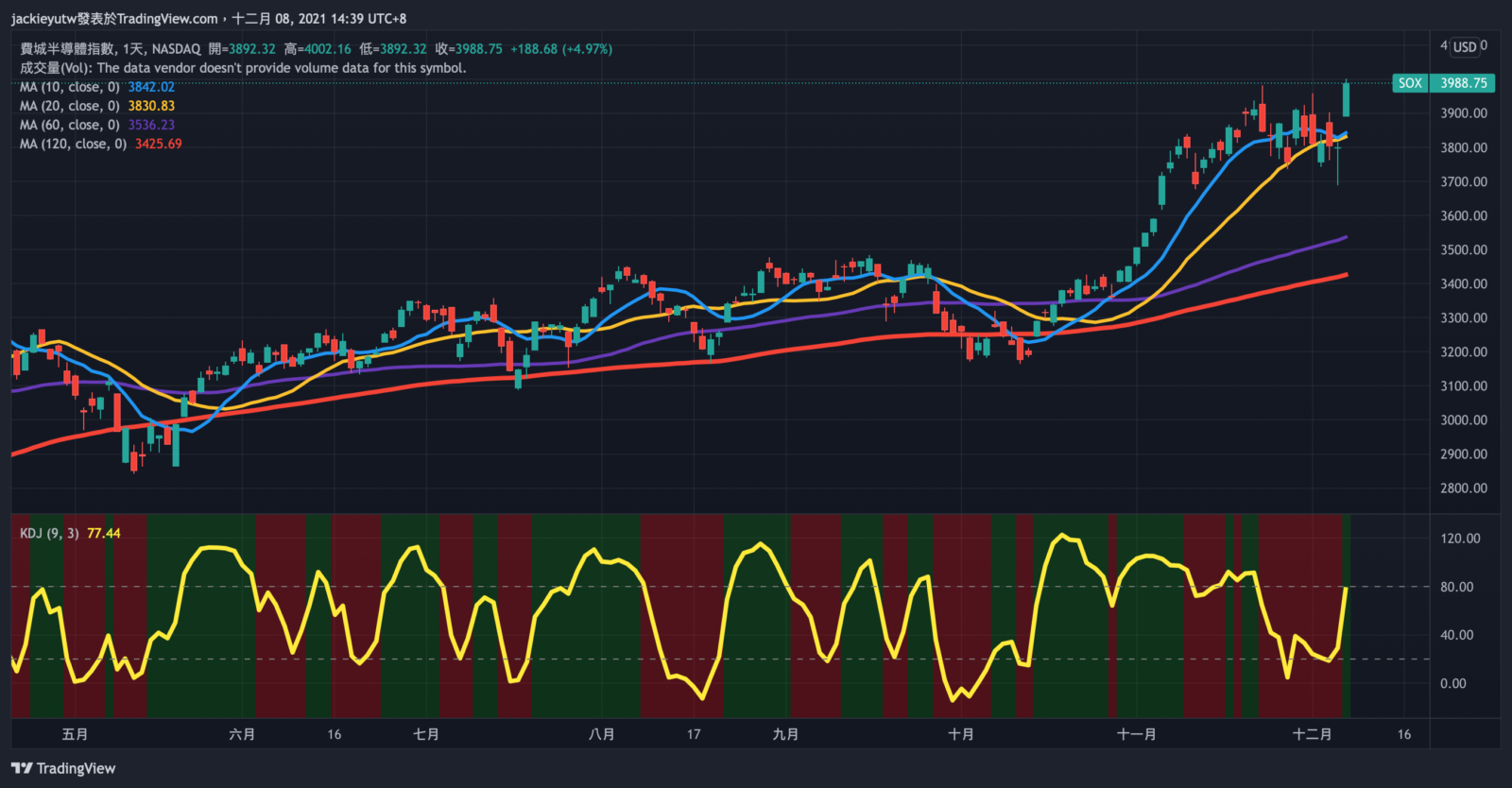Click the 3500.00 level on price scale
Viewport: 1512px width, 788px height.
pos(1463,249)
